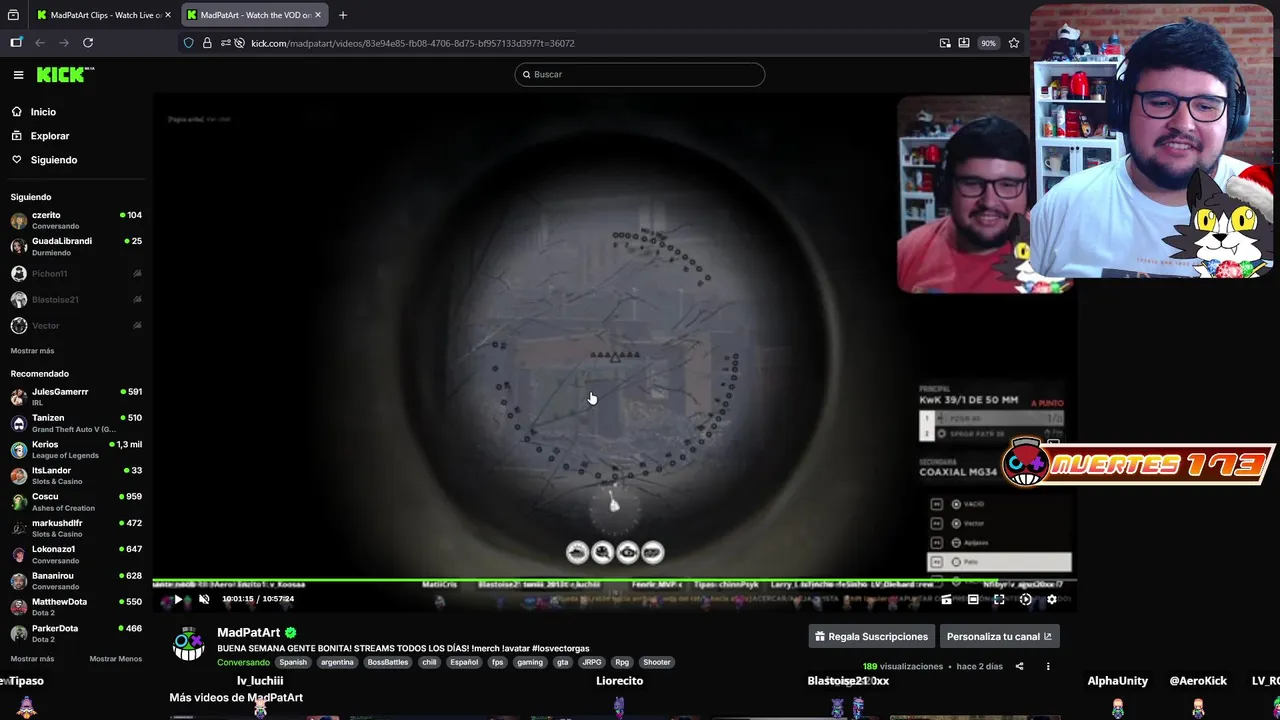The height and width of the screenshot is (720, 1280).
Task: Open Siguiendo in the sidebar
Action: point(54,160)
